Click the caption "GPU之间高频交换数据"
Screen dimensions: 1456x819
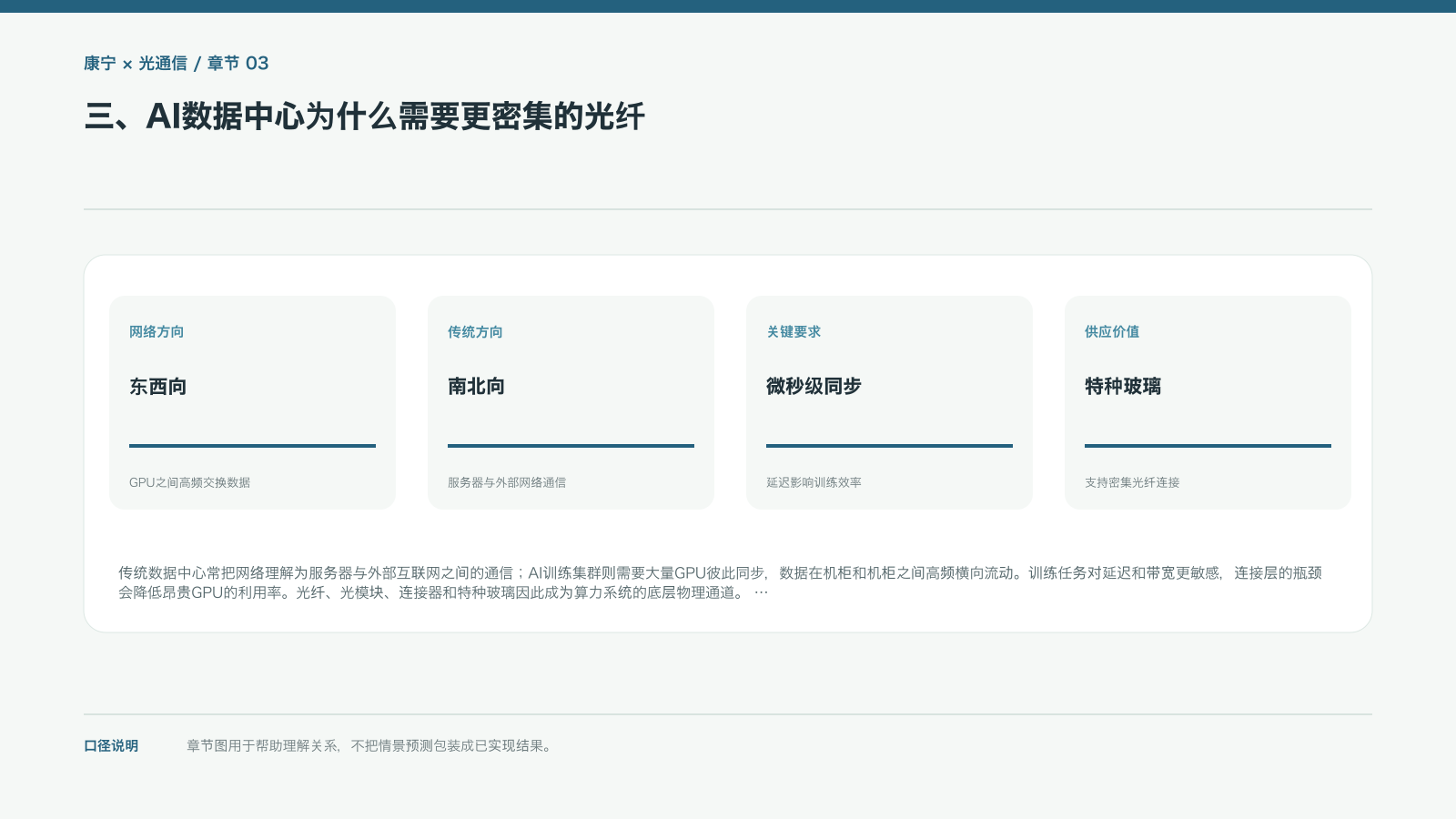coord(189,482)
